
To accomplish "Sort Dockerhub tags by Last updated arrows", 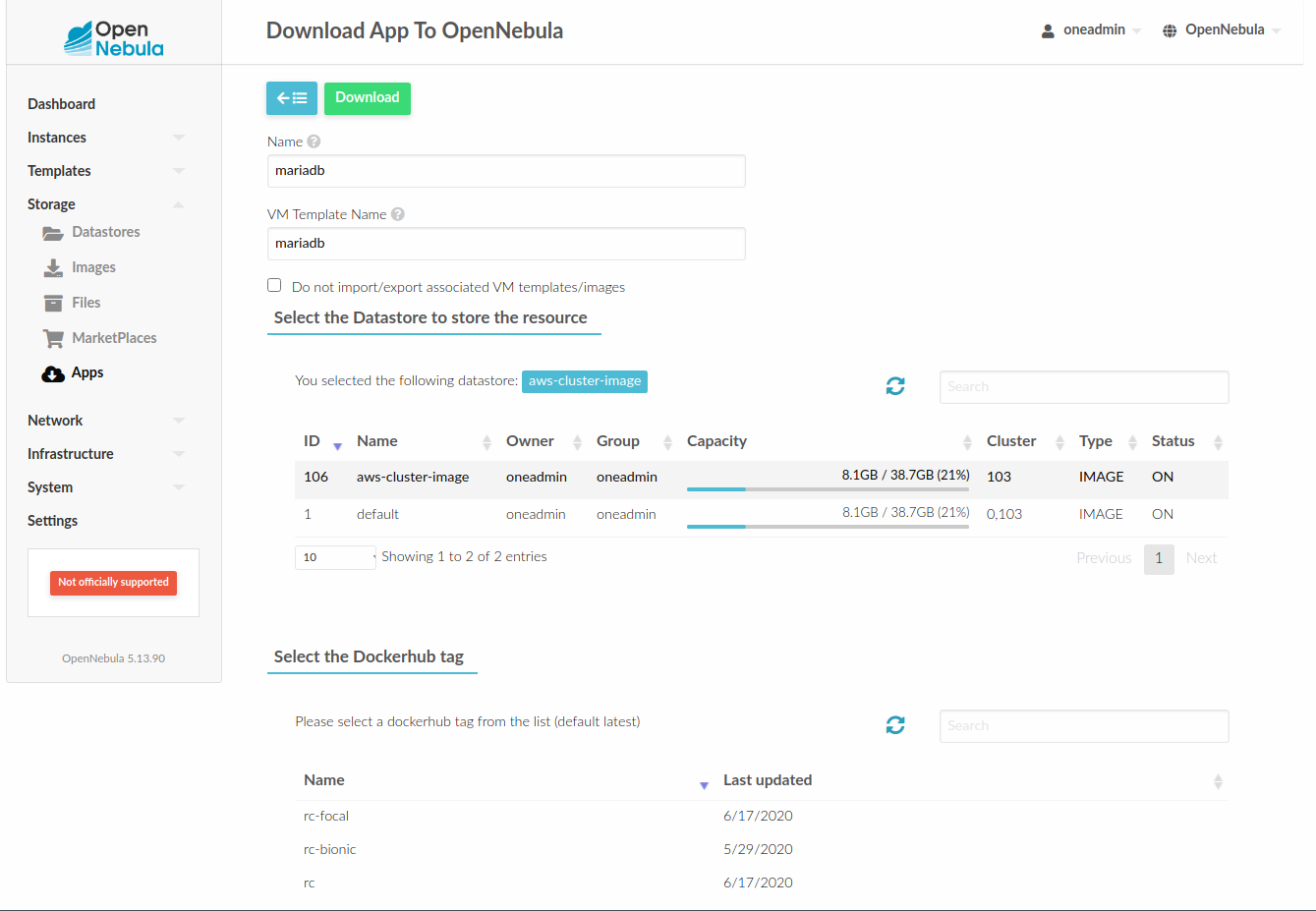I will tap(1218, 781).
